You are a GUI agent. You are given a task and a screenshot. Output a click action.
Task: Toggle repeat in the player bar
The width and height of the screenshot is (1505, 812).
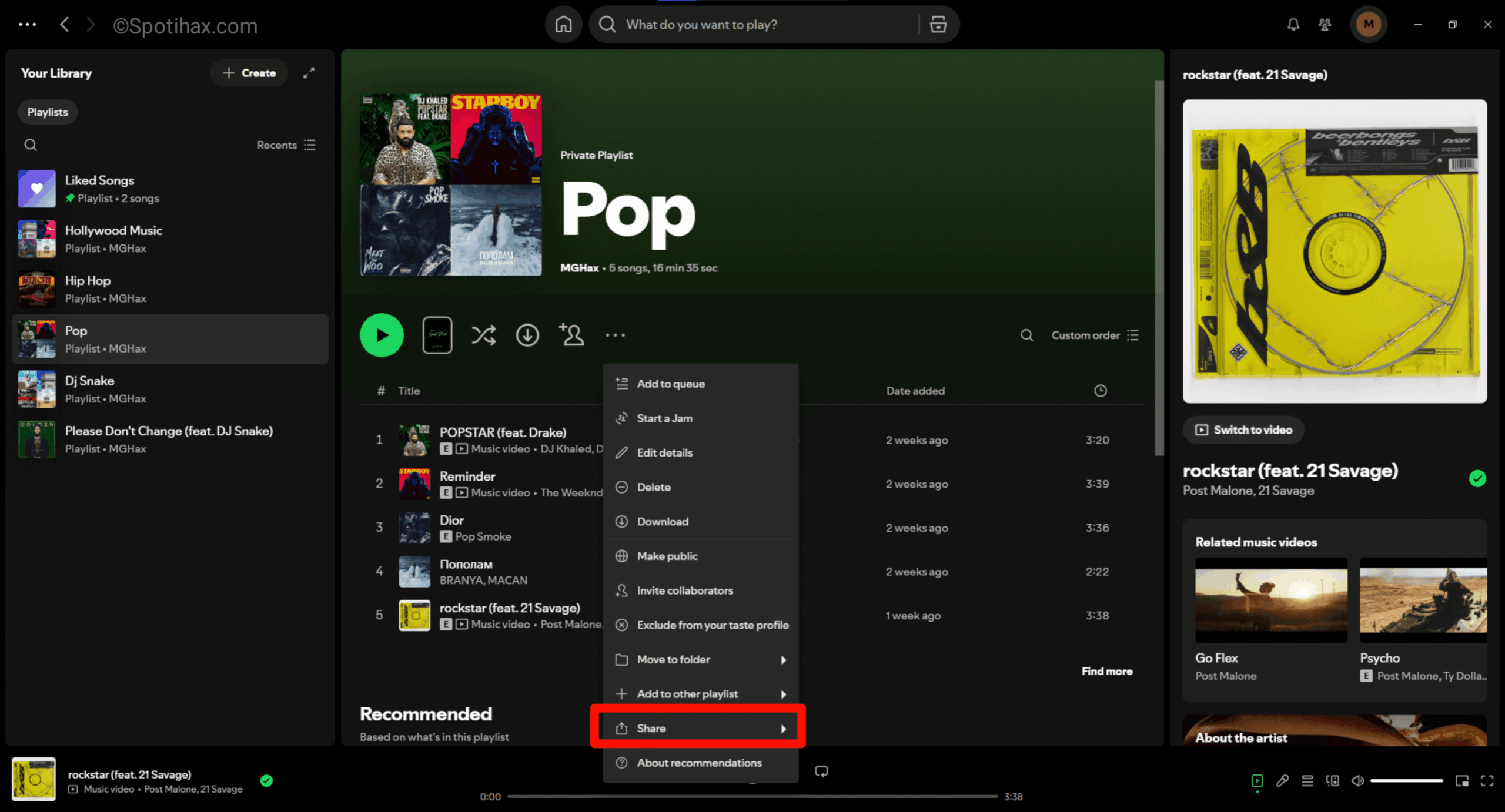pyautogui.click(x=821, y=771)
